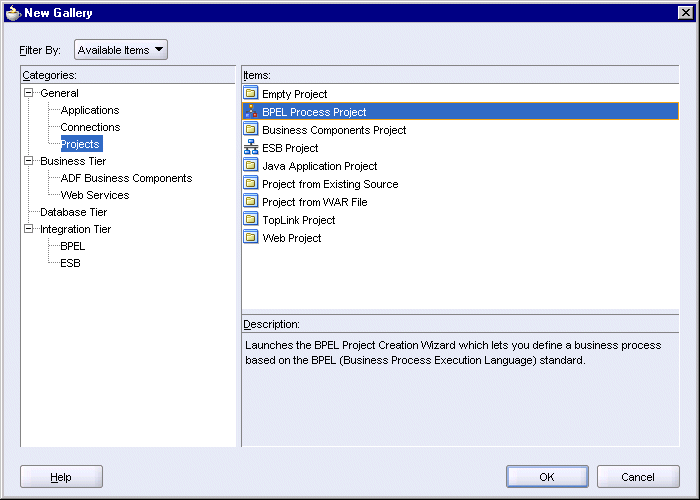The height and width of the screenshot is (500, 700).
Task: Select the Projects category
Action: point(81,144)
